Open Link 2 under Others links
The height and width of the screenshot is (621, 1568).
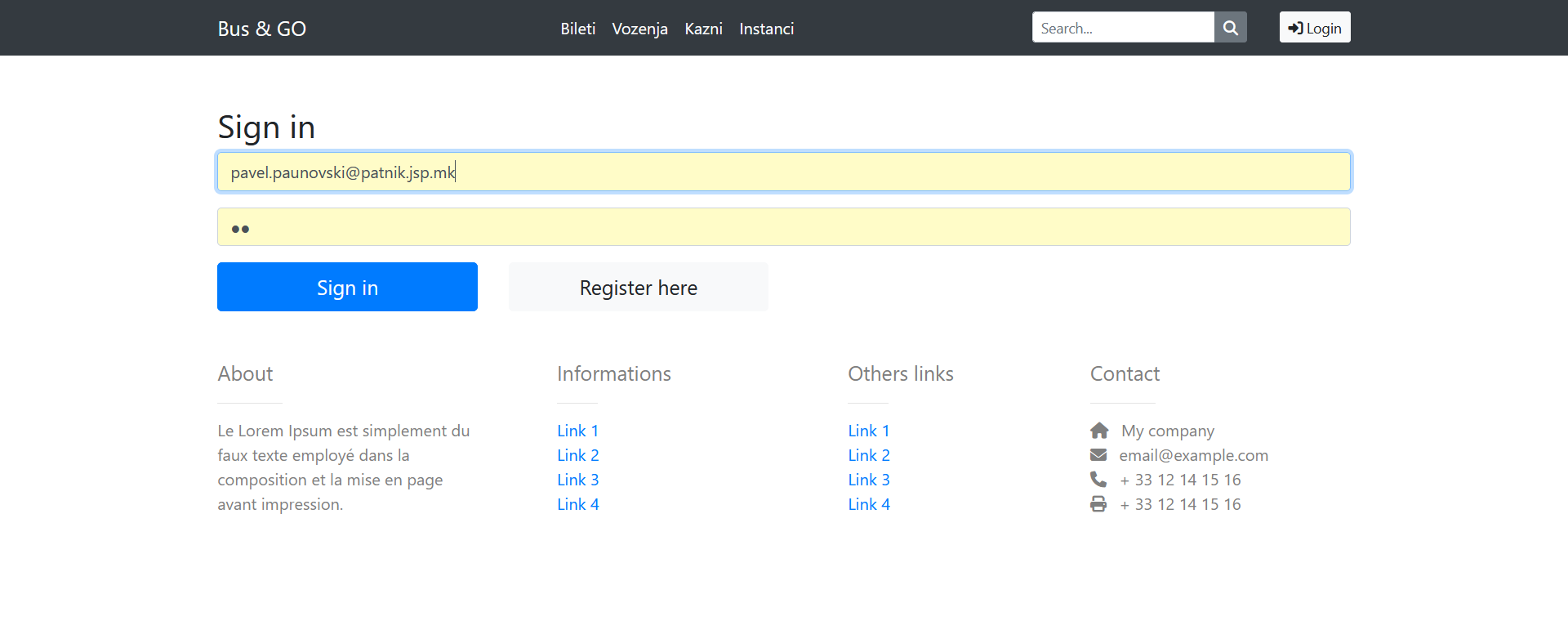pyautogui.click(x=868, y=455)
